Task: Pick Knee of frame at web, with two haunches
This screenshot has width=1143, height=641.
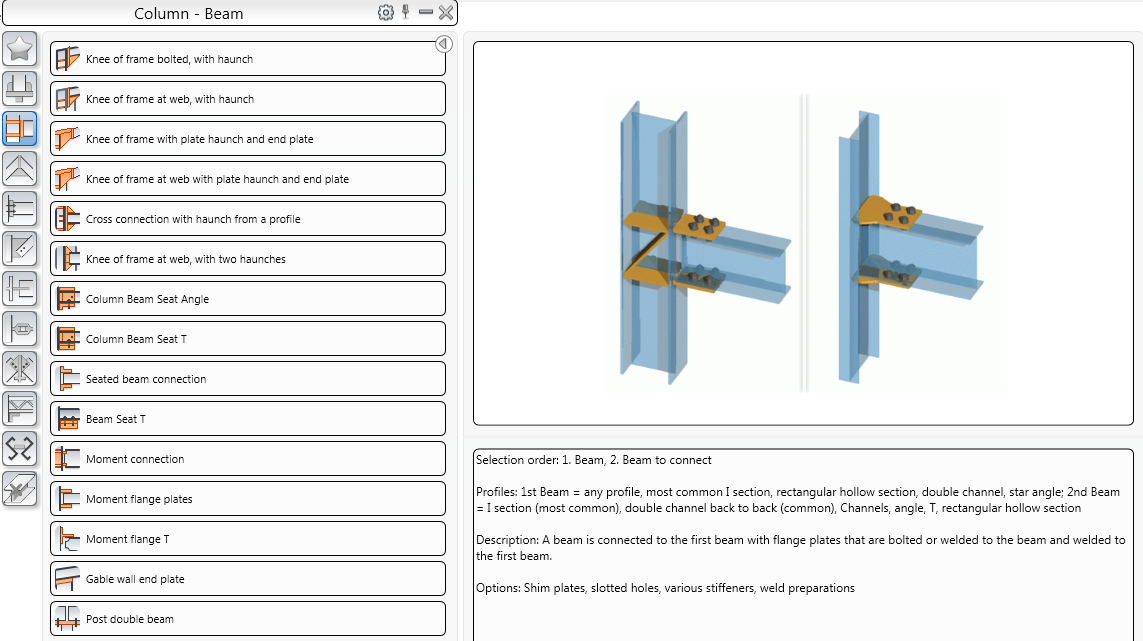Action: (x=248, y=259)
